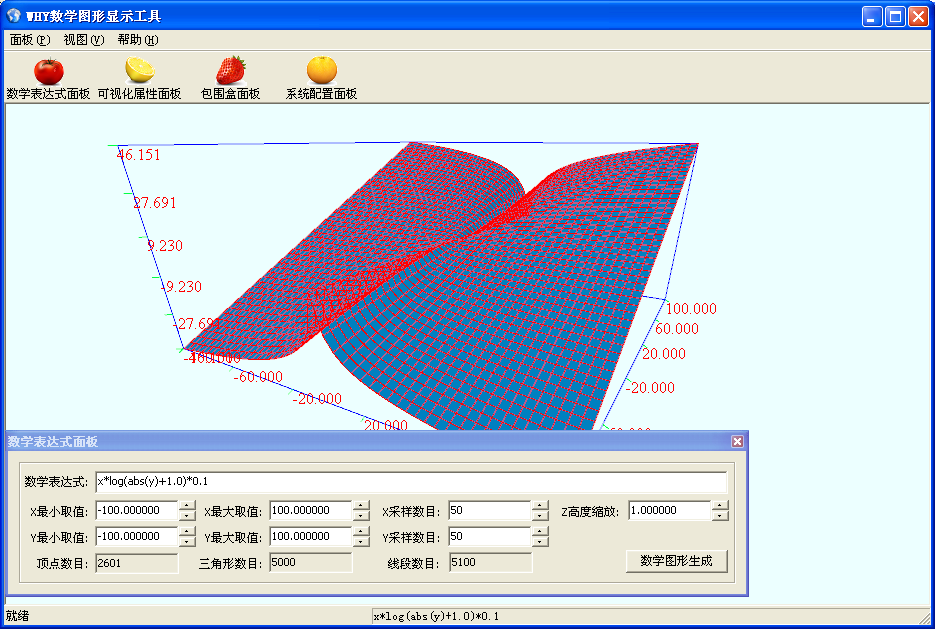Maximize the WHY数学图形显示工具 window
This screenshot has width=935, height=629.
(895, 16)
